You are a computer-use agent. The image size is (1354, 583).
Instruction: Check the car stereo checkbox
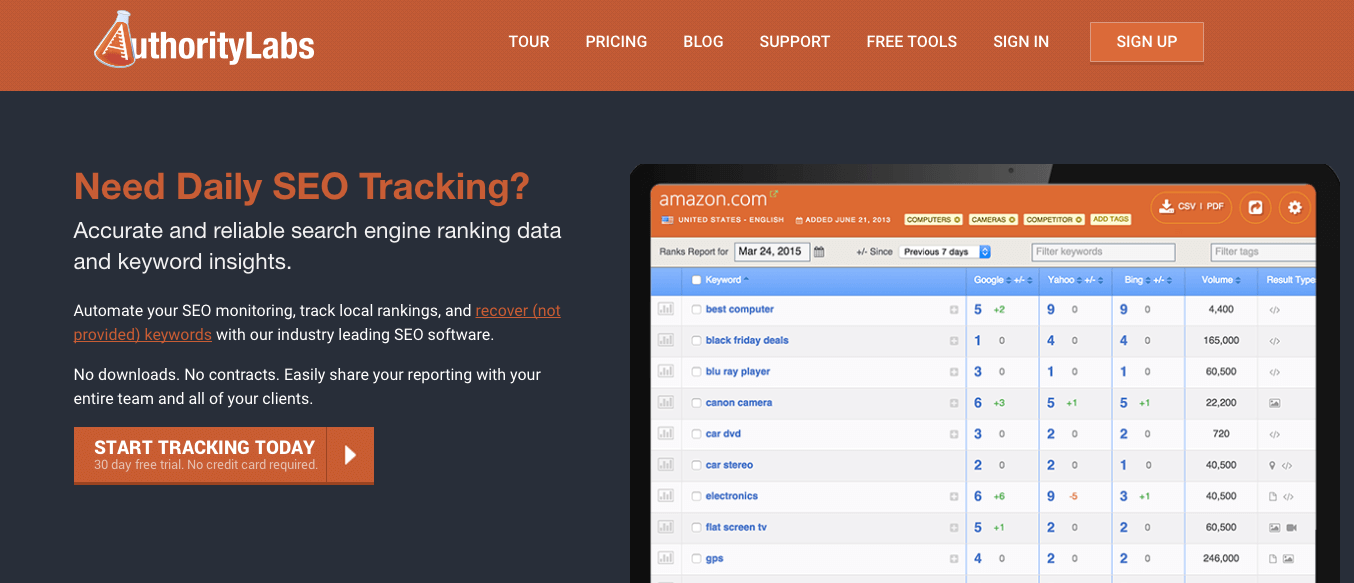696,465
